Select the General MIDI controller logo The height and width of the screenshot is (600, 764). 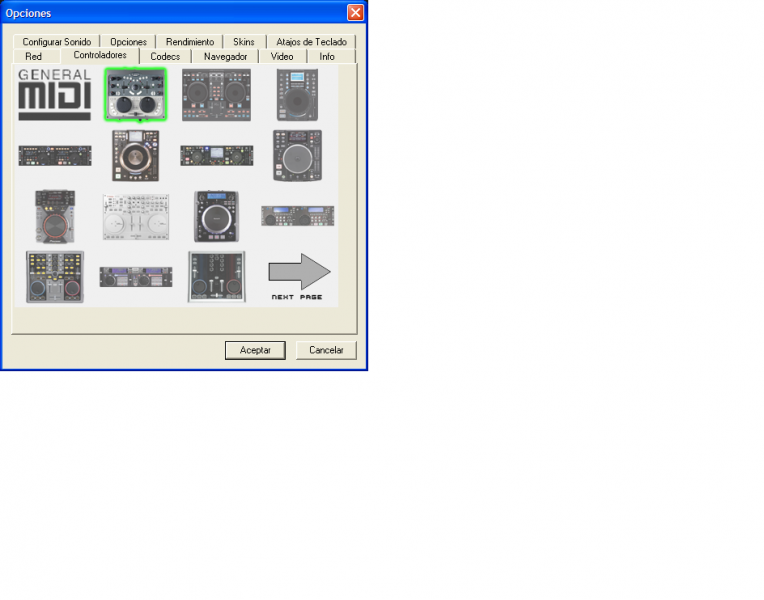pos(55,94)
